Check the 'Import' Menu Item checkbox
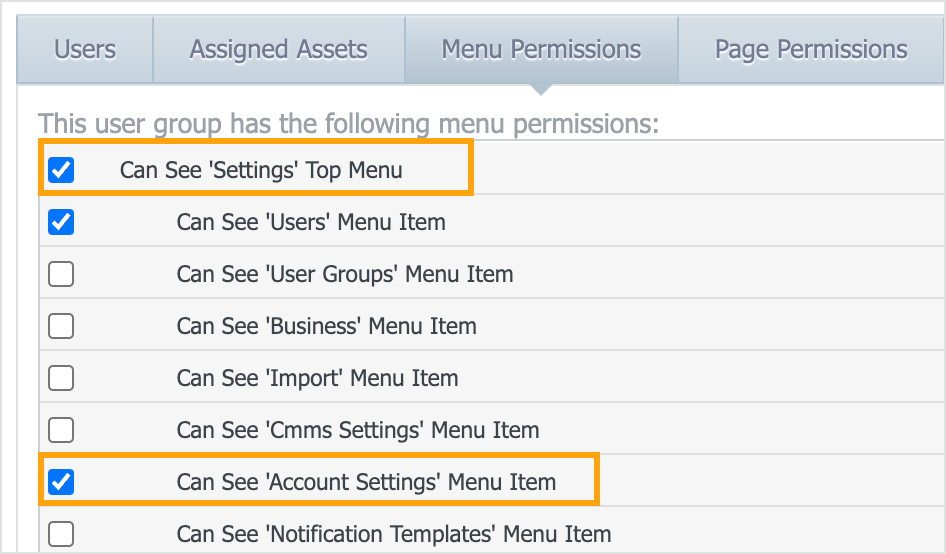This screenshot has width=946, height=554. [x=62, y=378]
